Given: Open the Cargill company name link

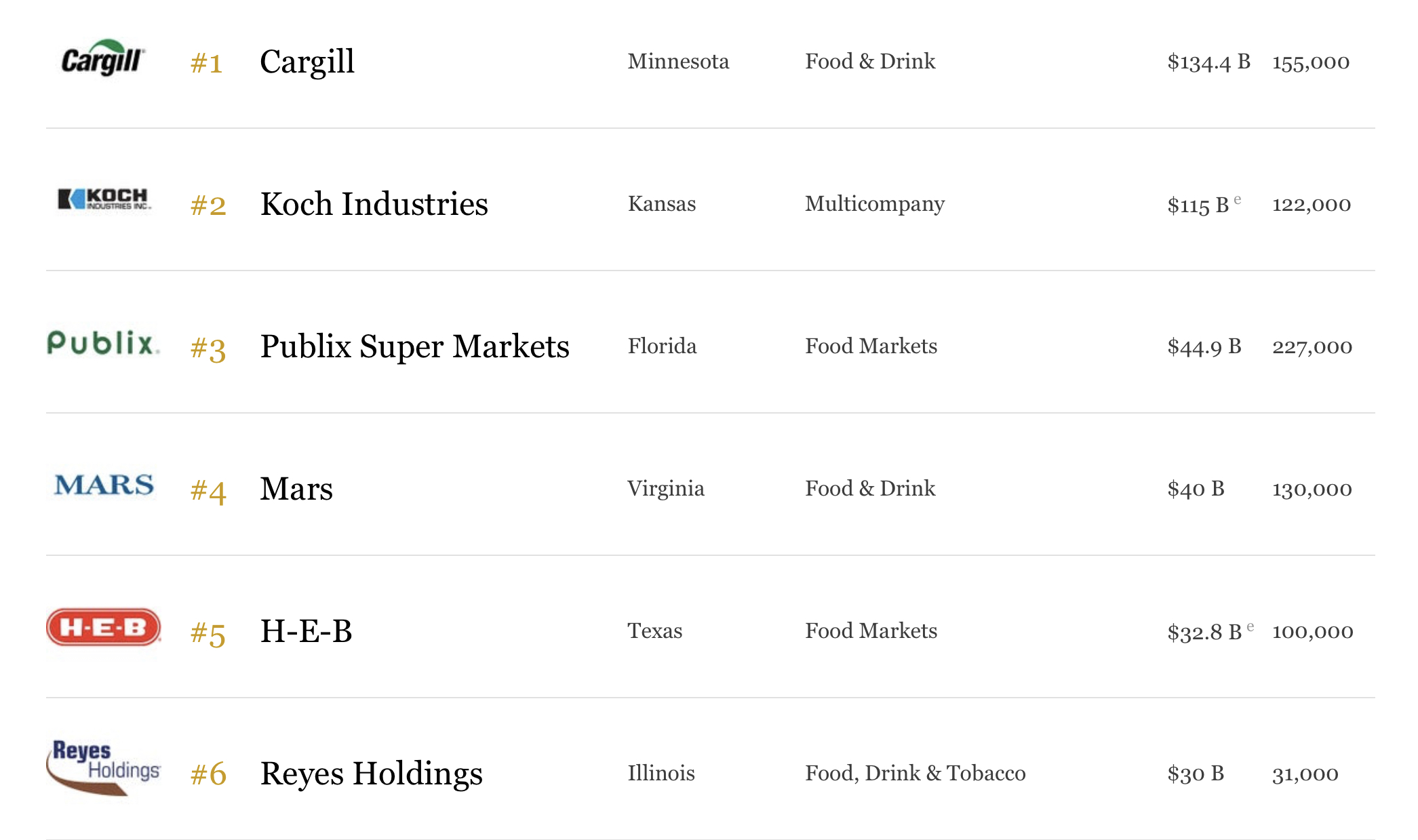Looking at the screenshot, I should pos(307,62).
